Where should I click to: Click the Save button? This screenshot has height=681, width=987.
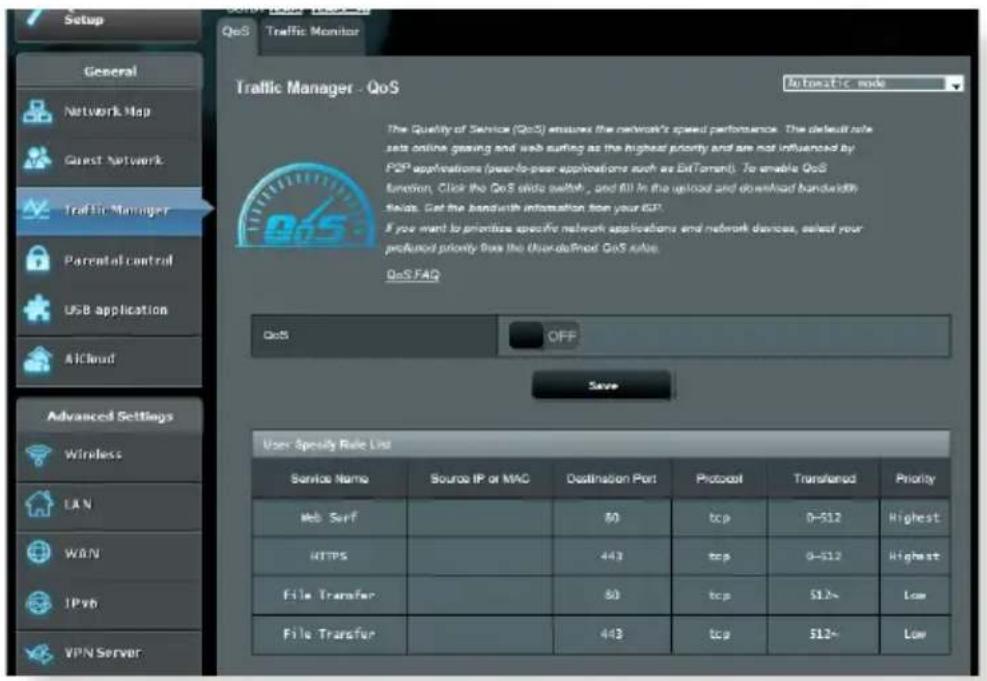click(602, 385)
